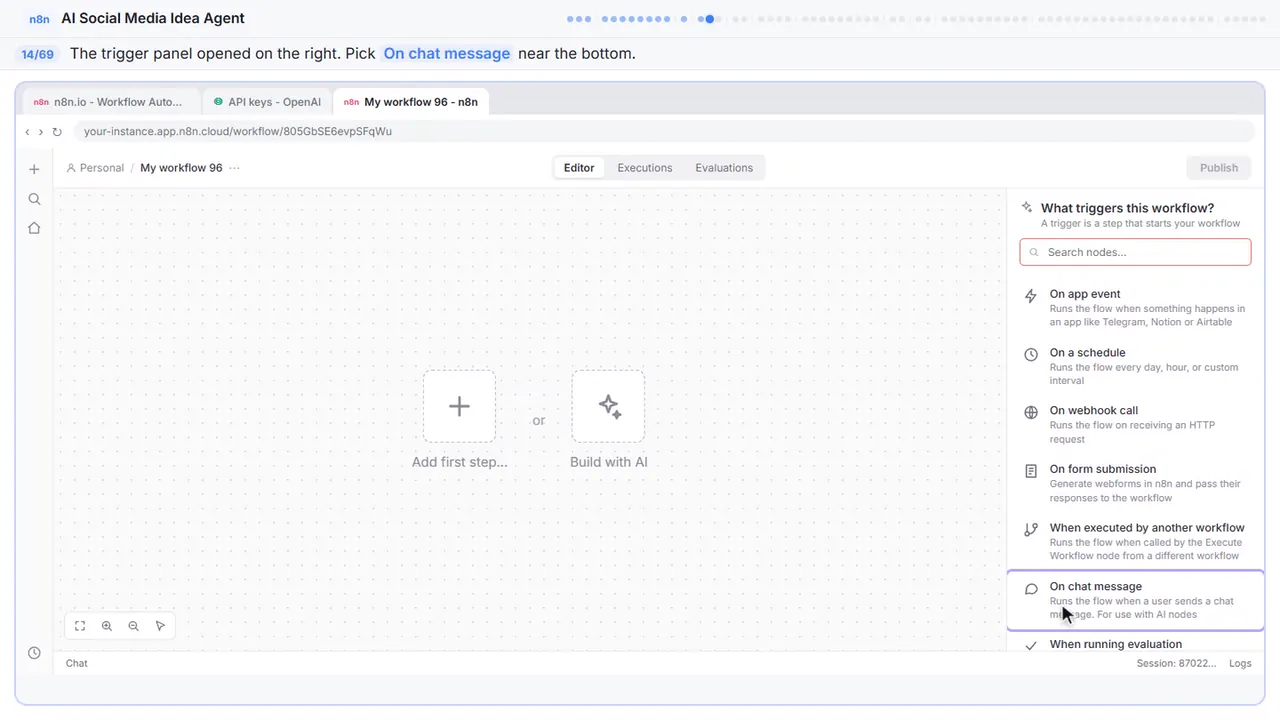Choose the On webhook call label

(x=1094, y=410)
